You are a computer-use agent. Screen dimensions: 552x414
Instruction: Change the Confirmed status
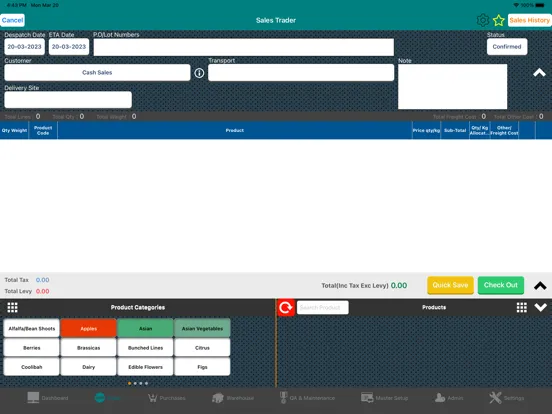pyautogui.click(x=507, y=46)
